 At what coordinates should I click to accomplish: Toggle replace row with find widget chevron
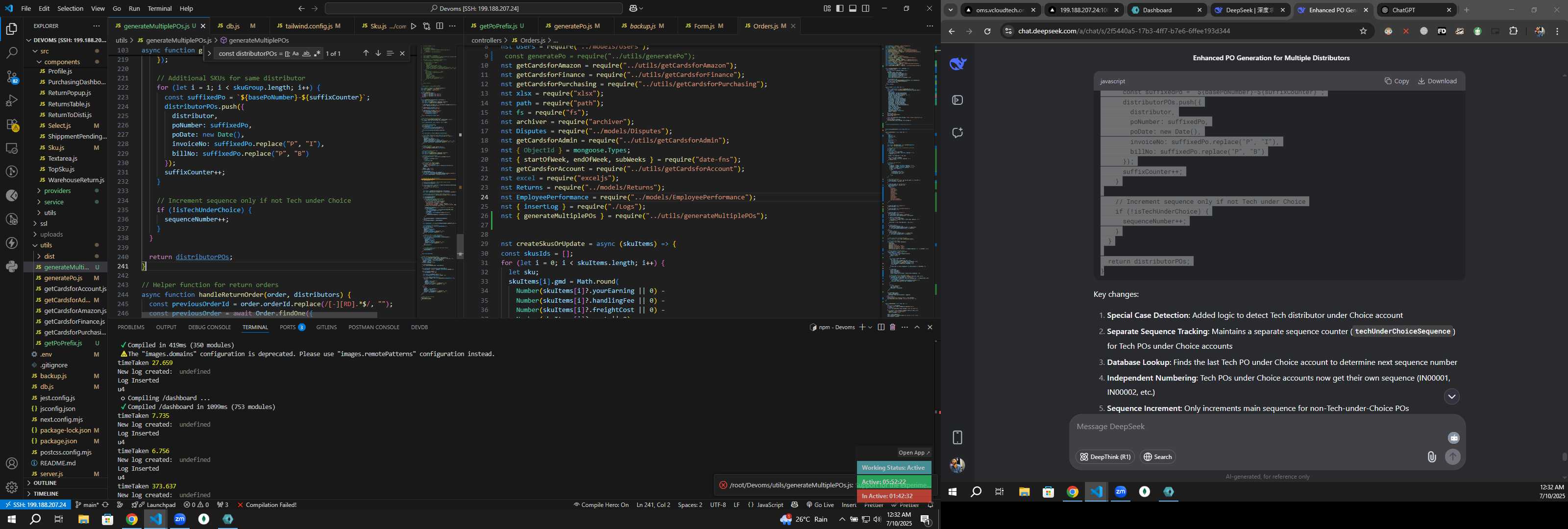209,53
